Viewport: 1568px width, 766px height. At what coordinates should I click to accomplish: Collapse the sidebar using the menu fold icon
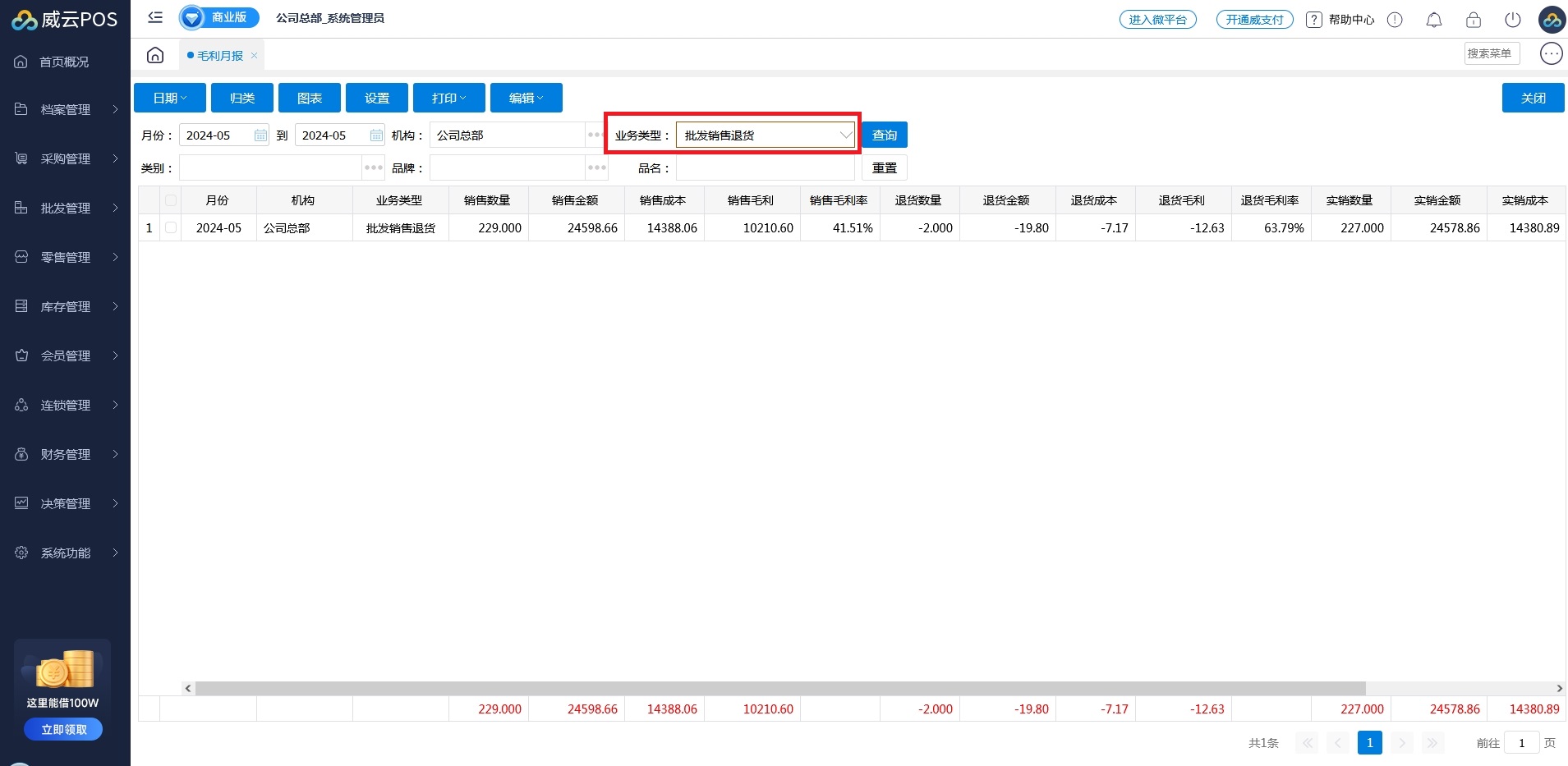tap(155, 17)
